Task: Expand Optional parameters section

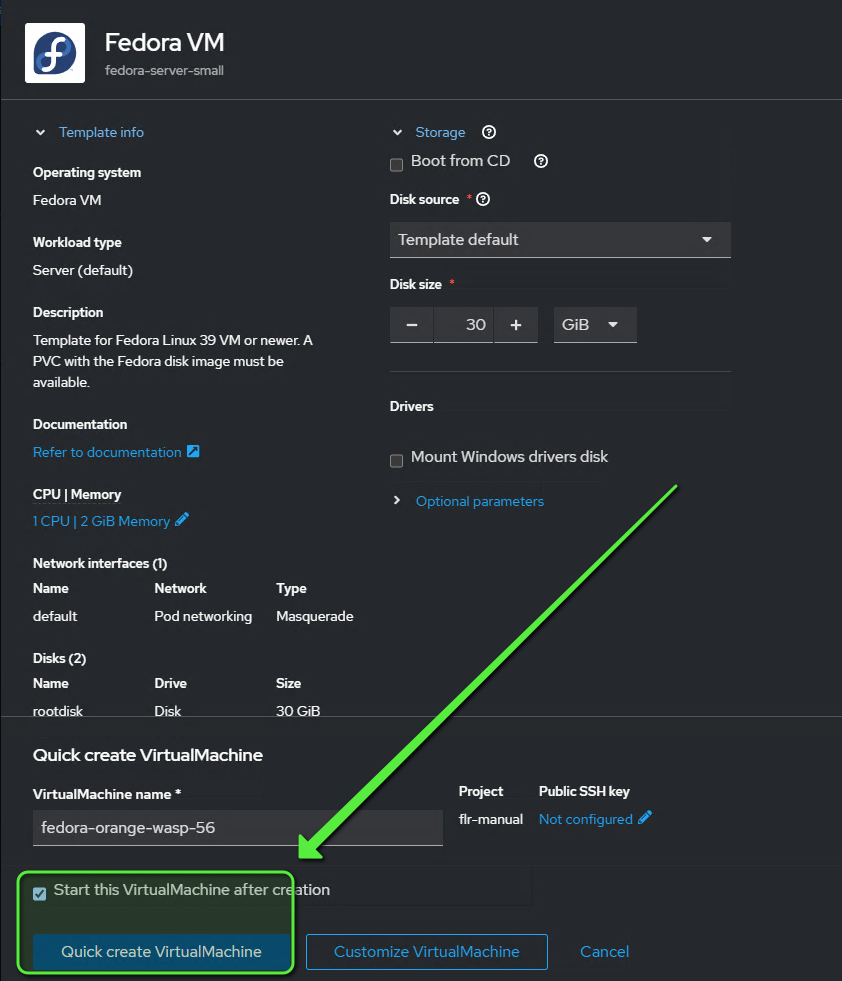Action: pyautogui.click(x=397, y=501)
